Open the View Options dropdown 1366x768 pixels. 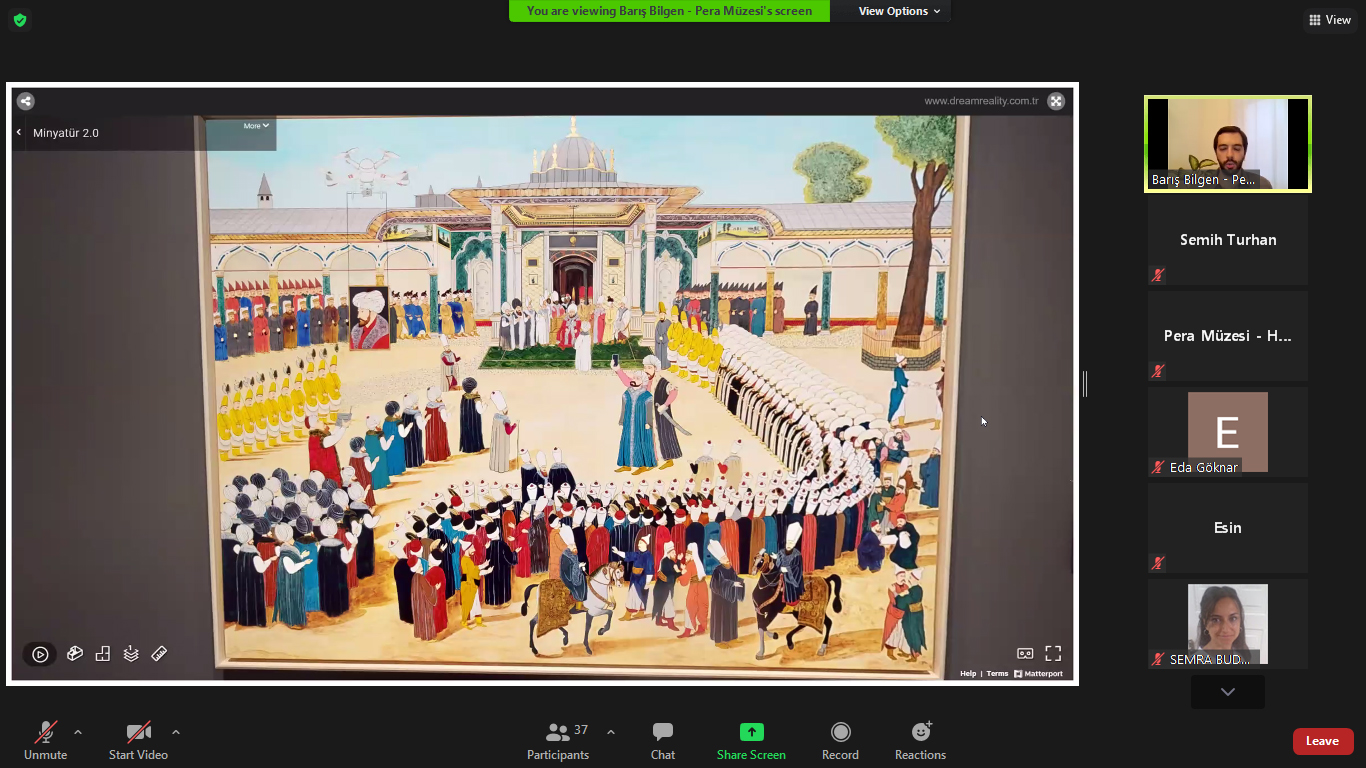click(x=899, y=11)
